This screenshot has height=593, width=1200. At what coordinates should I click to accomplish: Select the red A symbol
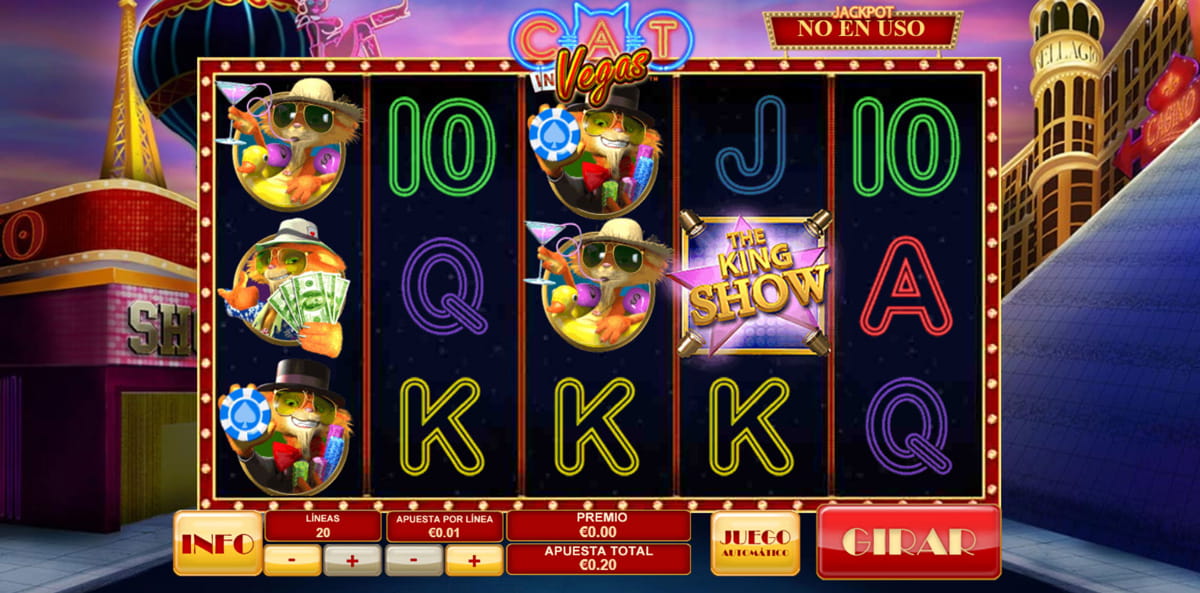[x=906, y=285]
